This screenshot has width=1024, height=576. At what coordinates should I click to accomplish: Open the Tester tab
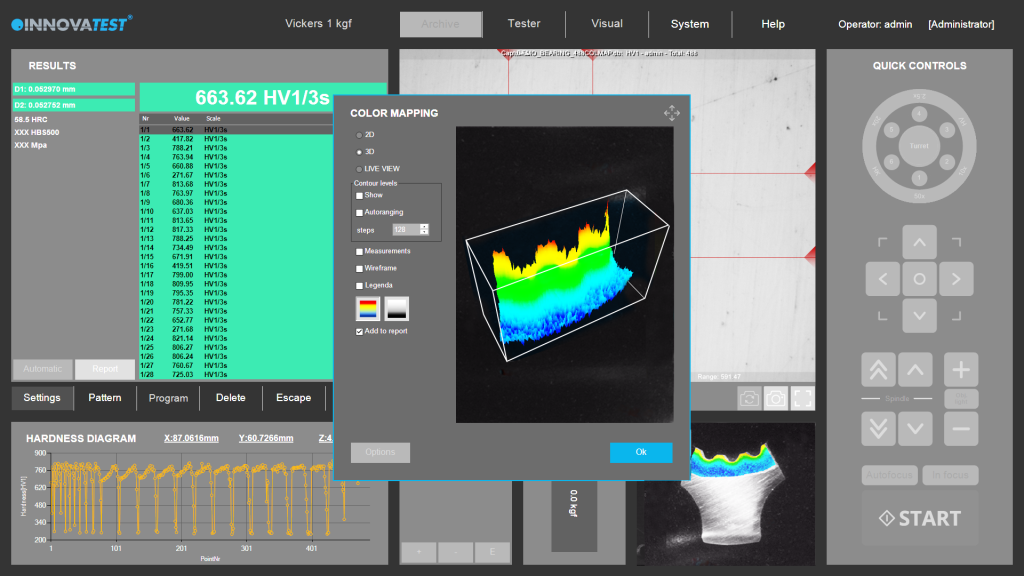pyautogui.click(x=524, y=24)
